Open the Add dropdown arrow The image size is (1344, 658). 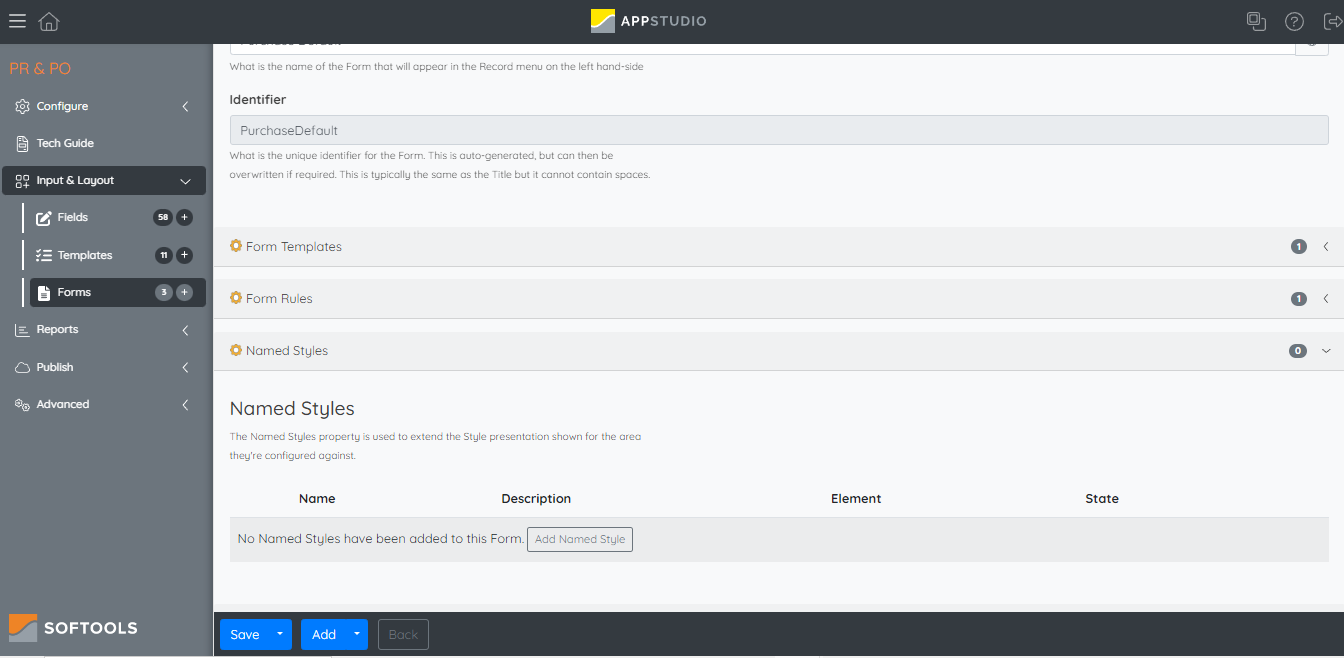[x=357, y=634]
